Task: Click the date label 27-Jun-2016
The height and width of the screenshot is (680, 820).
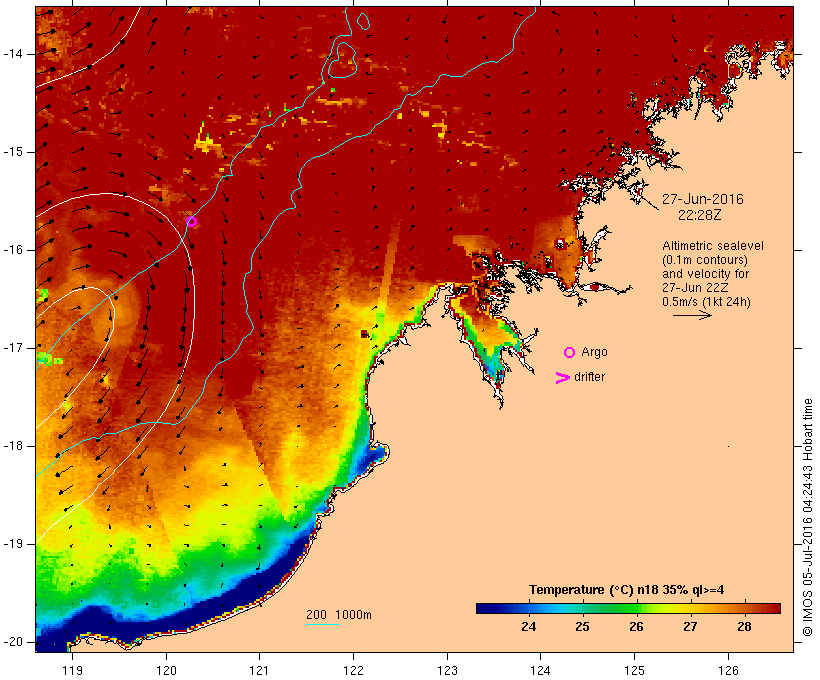Action: 702,199
